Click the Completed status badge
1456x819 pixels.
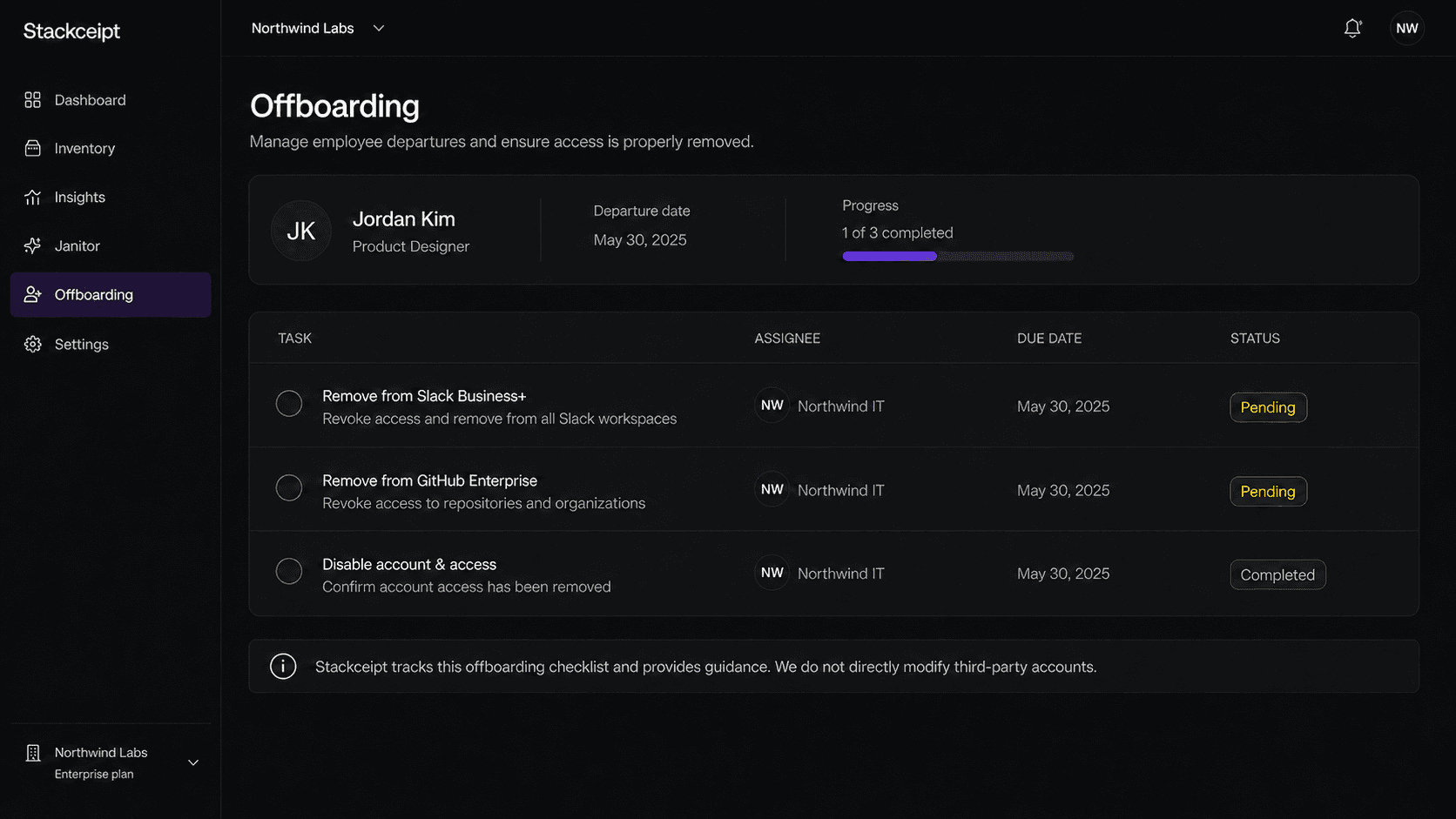(1277, 575)
